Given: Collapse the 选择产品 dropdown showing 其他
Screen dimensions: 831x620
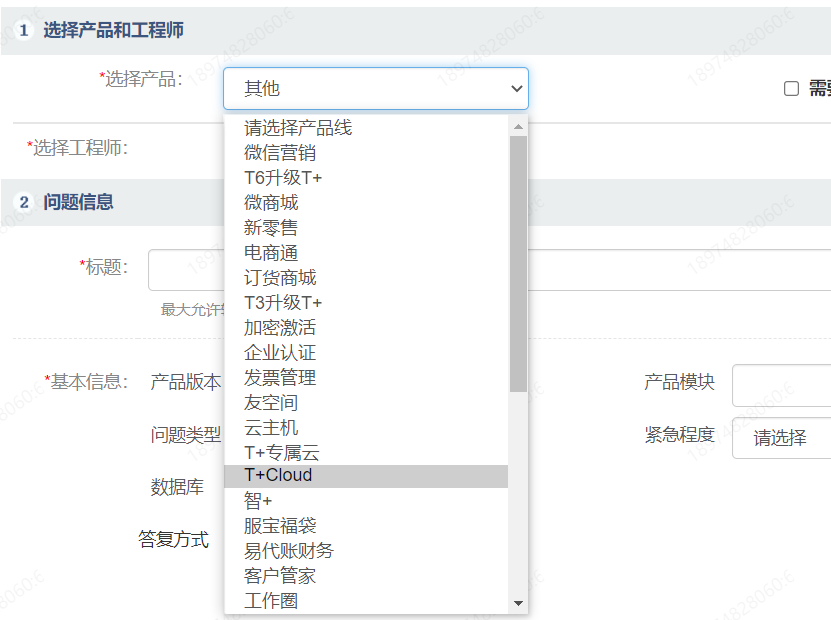Looking at the screenshot, I should point(376,88).
